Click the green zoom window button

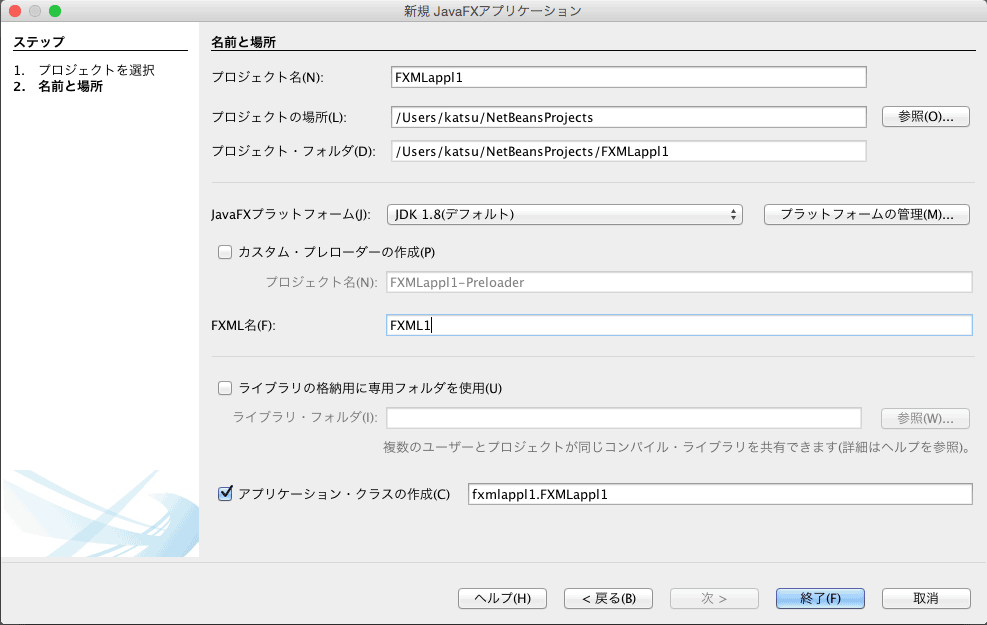coord(55,11)
